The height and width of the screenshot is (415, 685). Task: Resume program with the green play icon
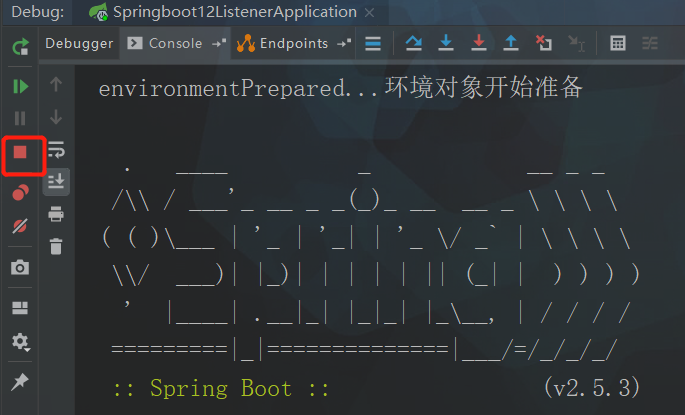(20, 86)
